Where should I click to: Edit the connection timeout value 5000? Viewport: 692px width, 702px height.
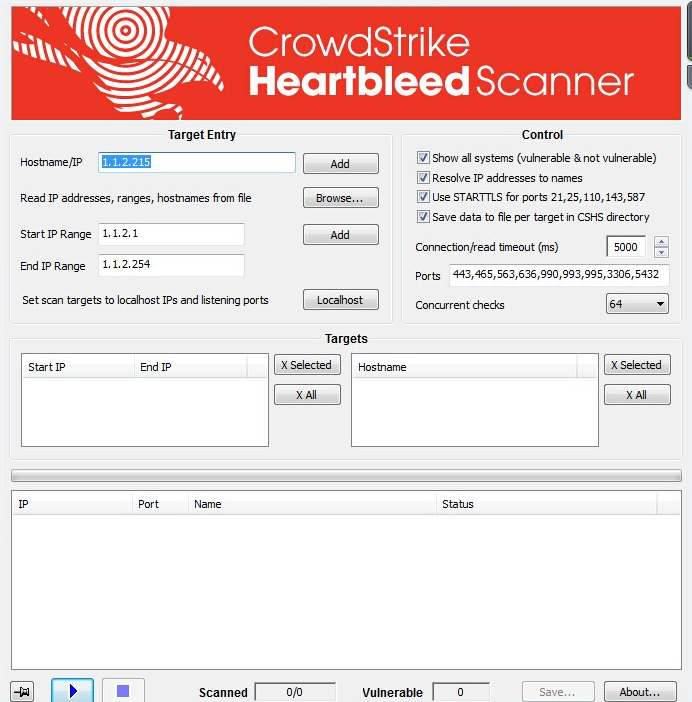[626, 247]
